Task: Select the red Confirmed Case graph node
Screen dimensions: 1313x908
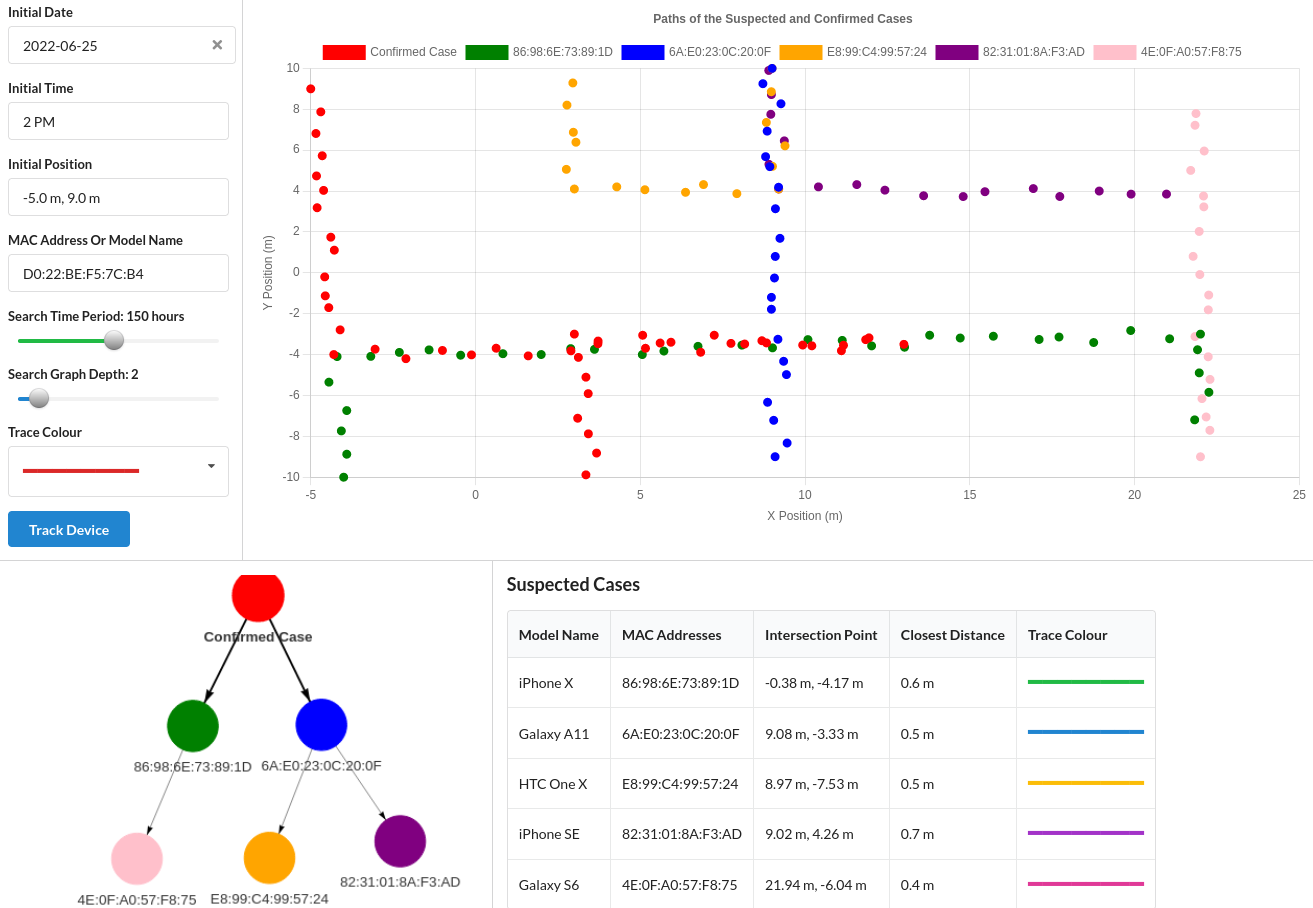Action: click(258, 596)
